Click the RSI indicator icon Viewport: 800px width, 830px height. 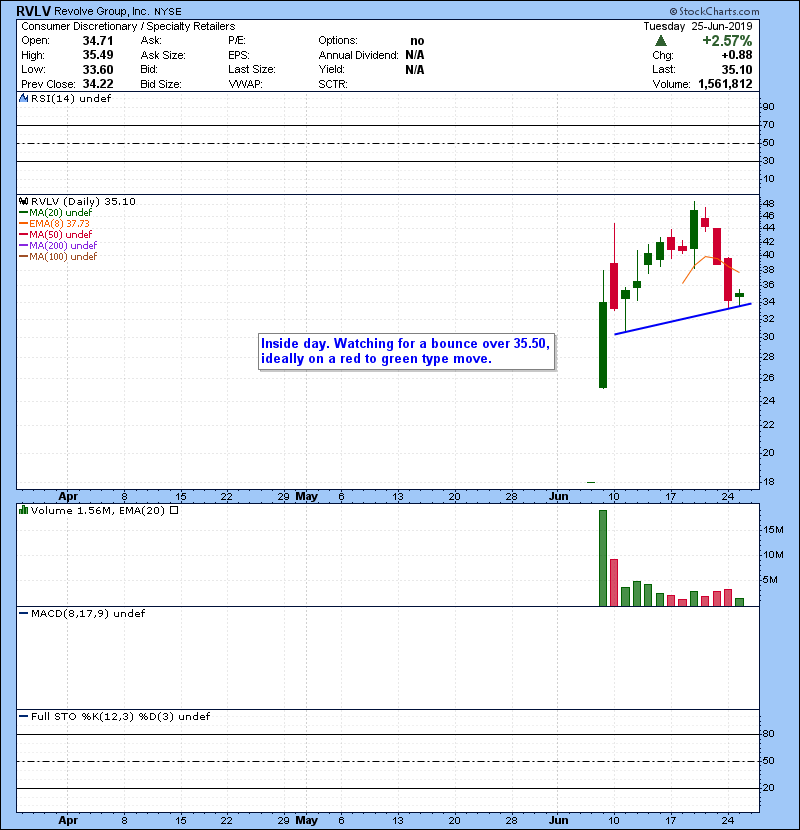(23, 98)
